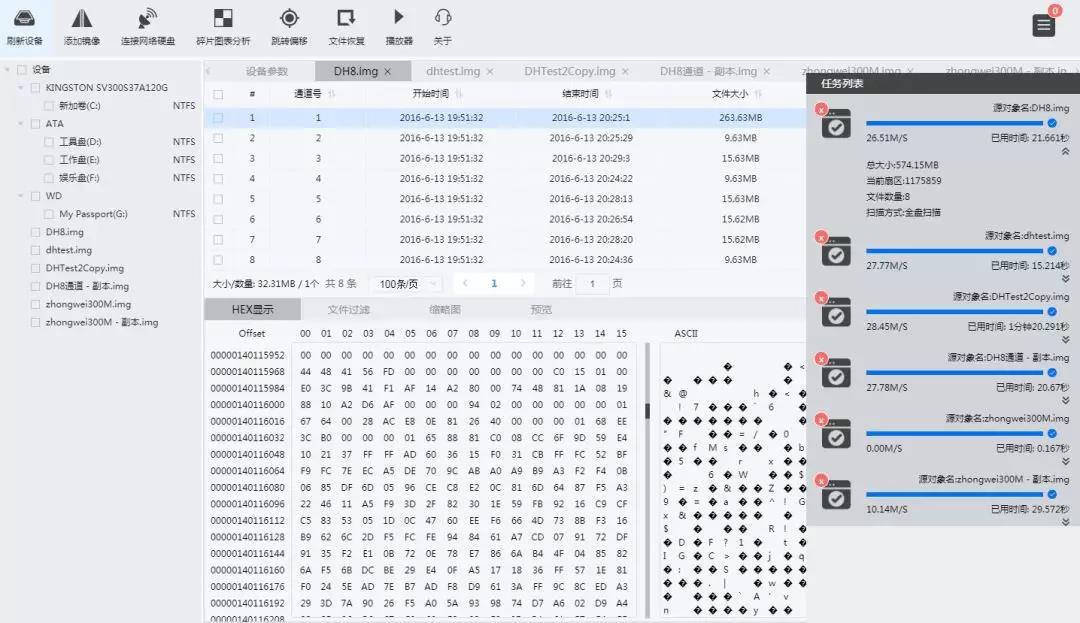Remove the DH8通道 - 副本.img task with red X

[821, 359]
